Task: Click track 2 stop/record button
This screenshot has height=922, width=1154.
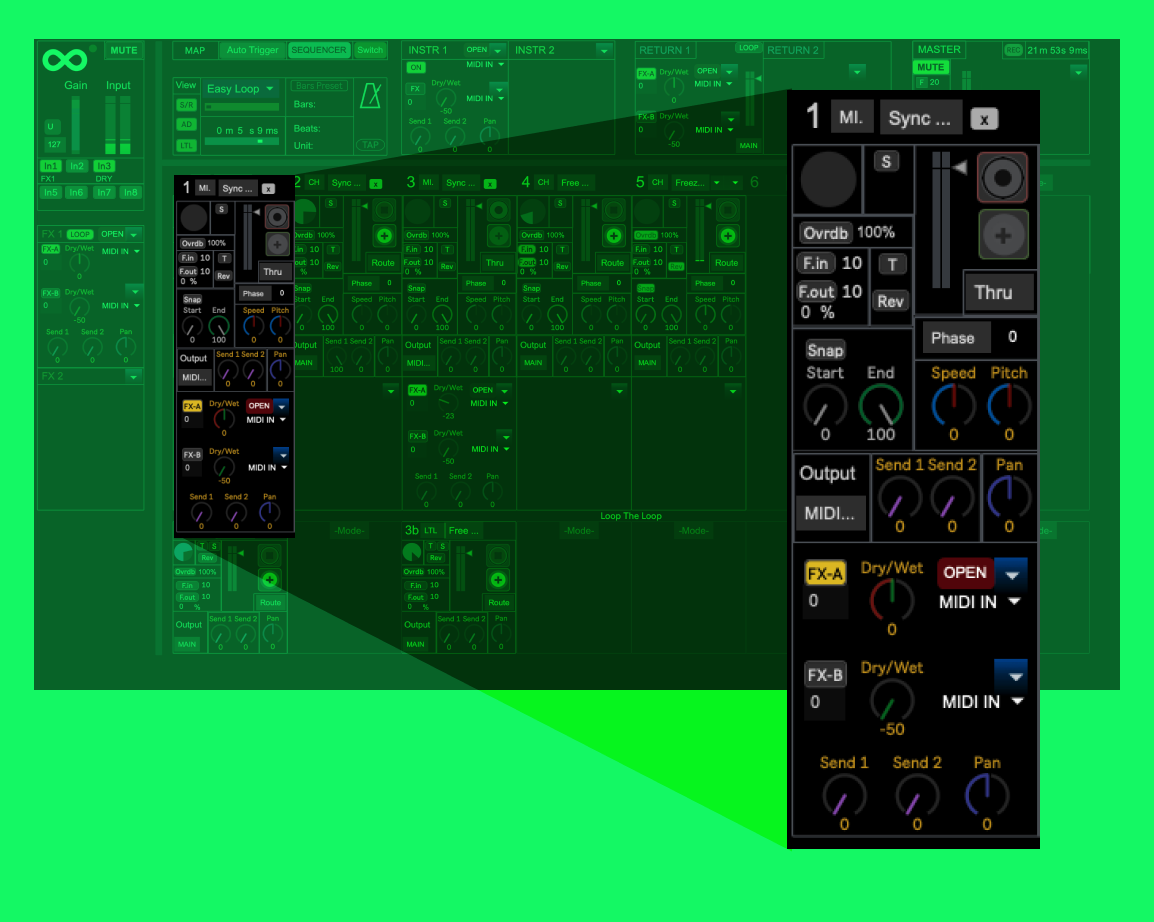Action: (x=383, y=210)
